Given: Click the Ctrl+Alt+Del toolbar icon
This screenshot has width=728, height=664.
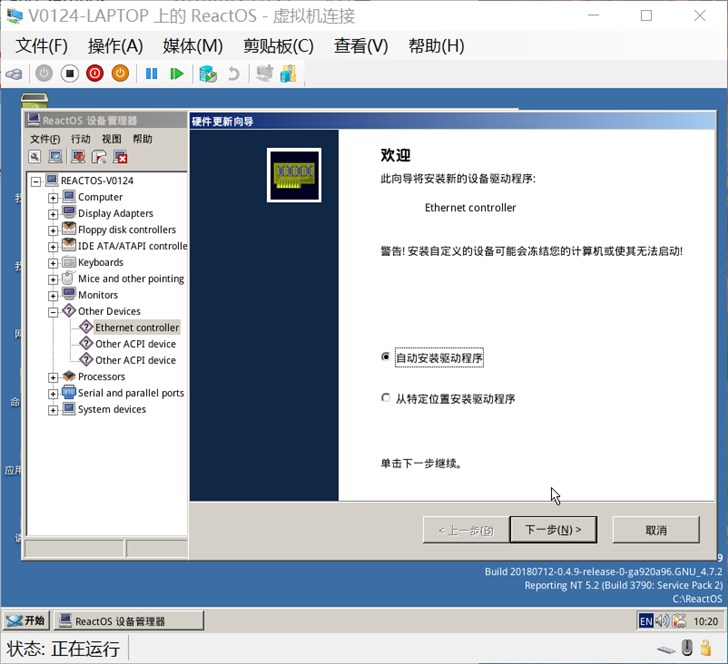Looking at the screenshot, I should (x=14, y=74).
